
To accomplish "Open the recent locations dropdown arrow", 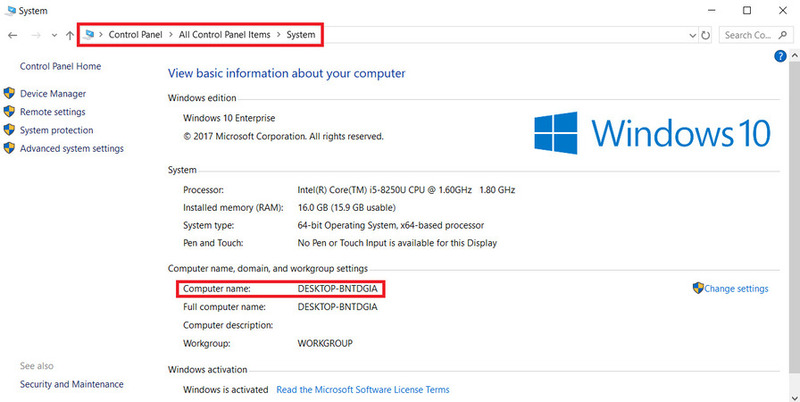I will 52,35.
